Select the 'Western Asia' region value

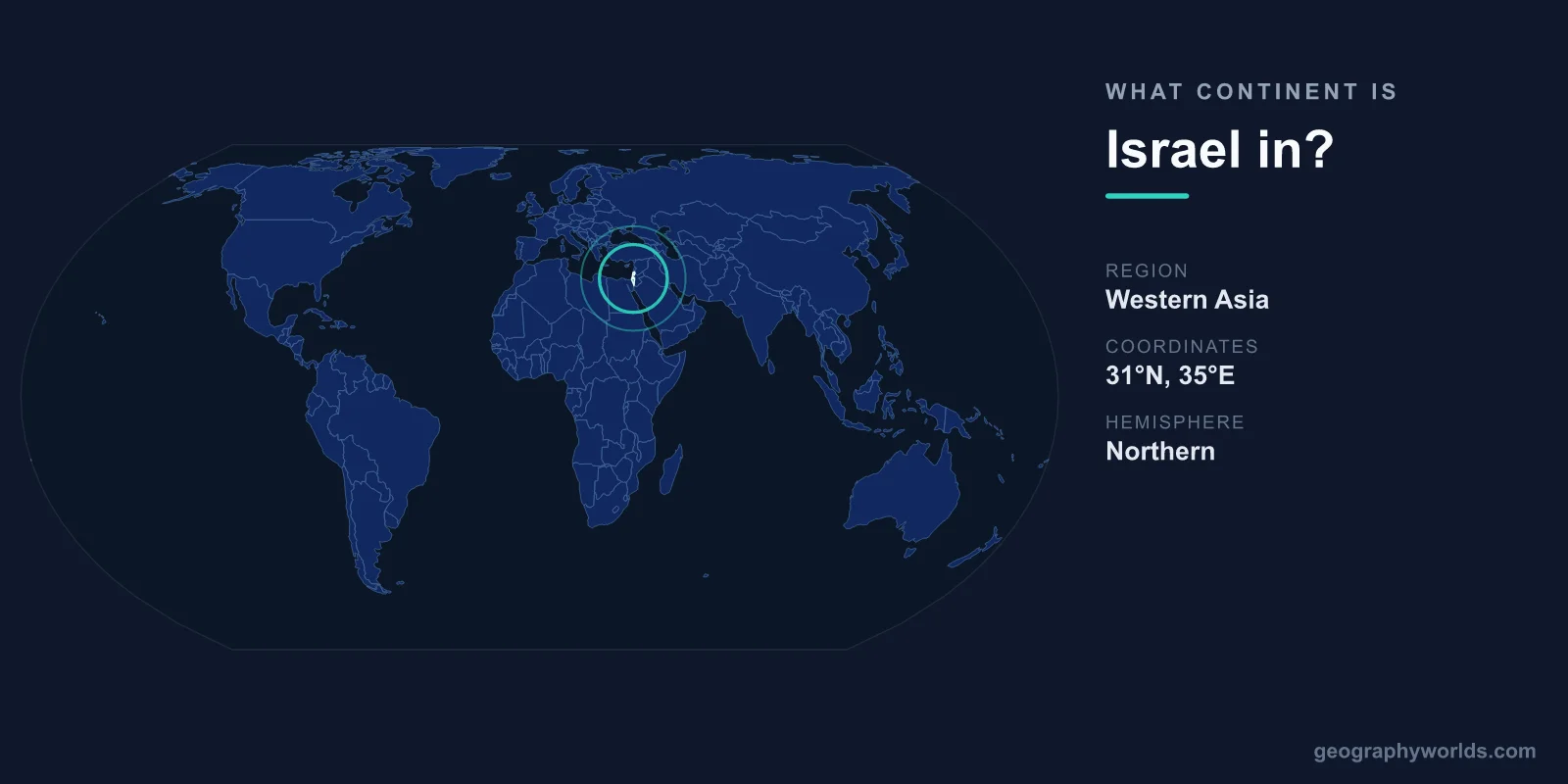pos(1187,300)
